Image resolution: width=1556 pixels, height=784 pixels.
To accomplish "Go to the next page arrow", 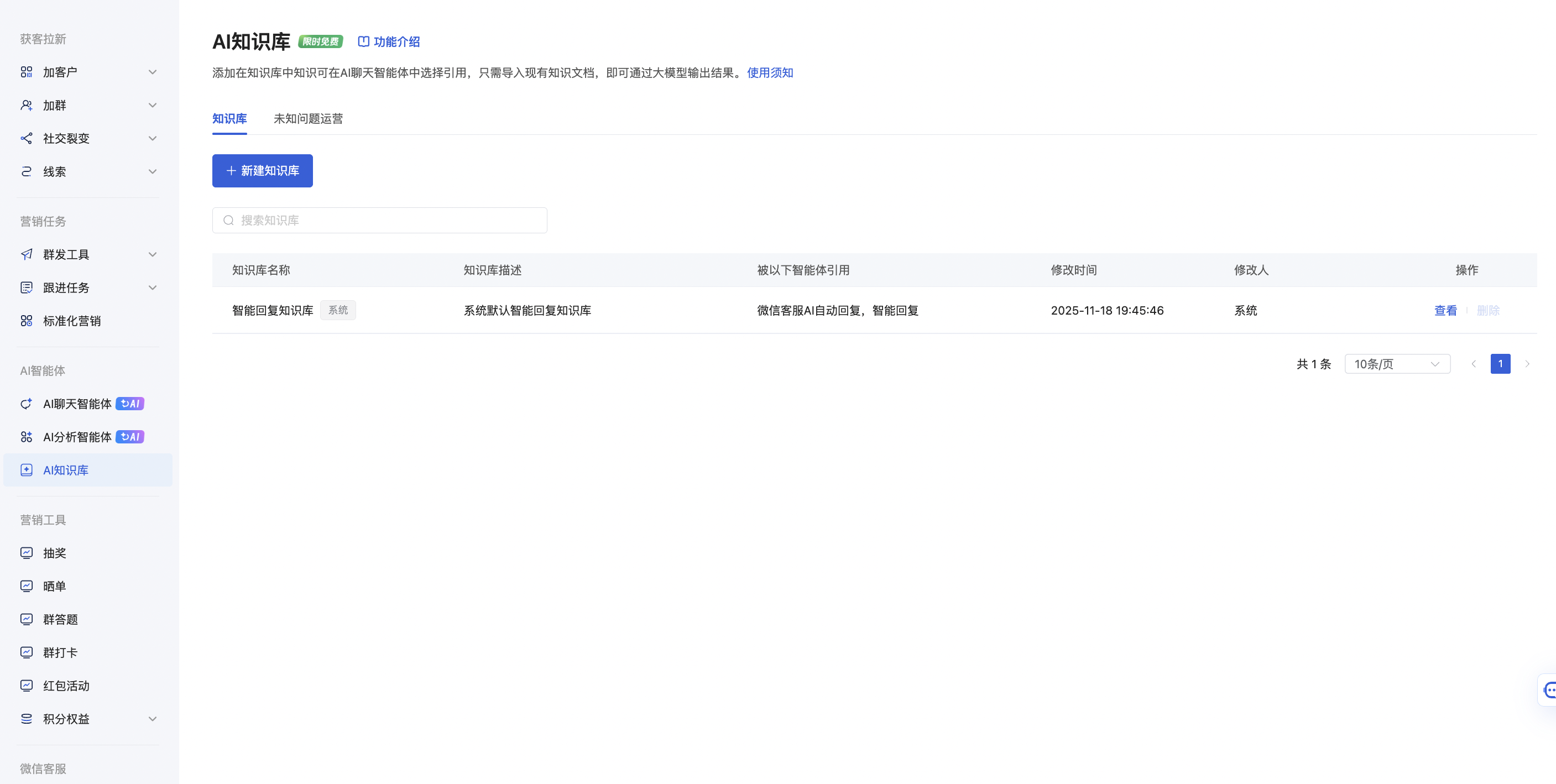I will click(x=1527, y=364).
